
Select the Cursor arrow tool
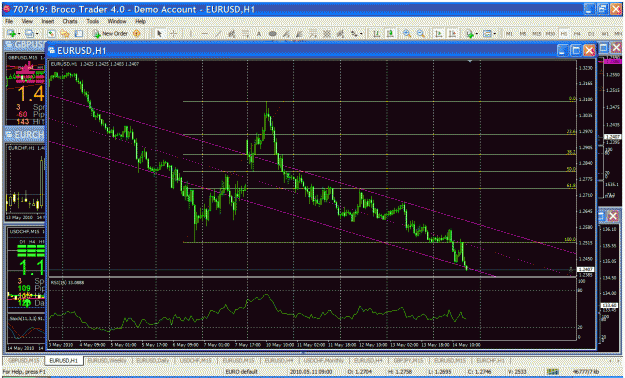(159, 34)
